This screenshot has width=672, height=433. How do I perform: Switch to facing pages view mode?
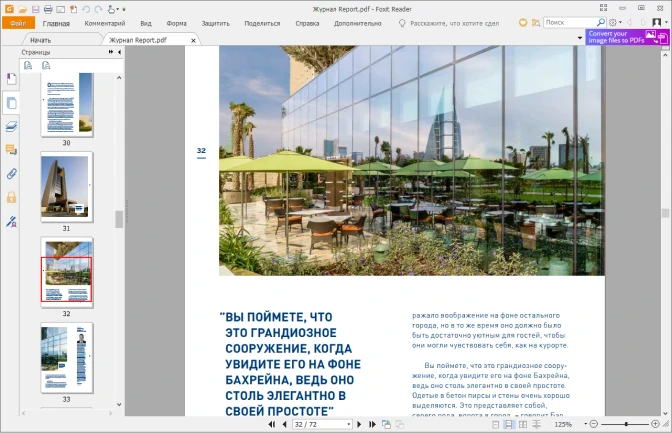tap(523, 424)
